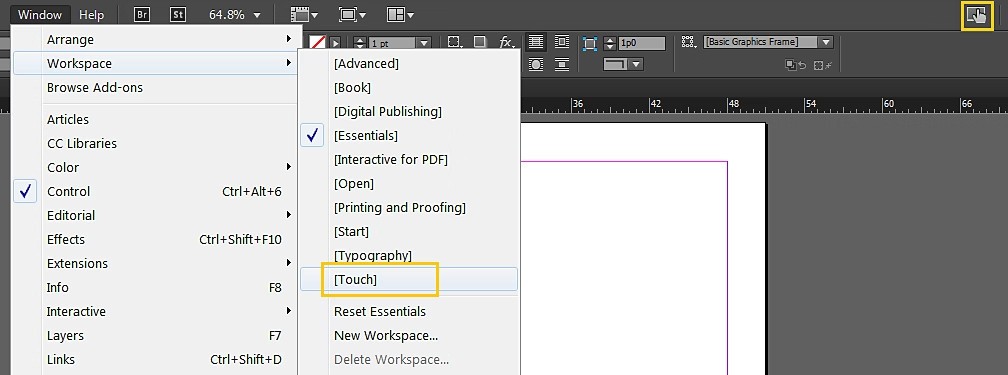Image resolution: width=1008 pixels, height=375 pixels.
Task: Open the Help menu
Action: (91, 14)
